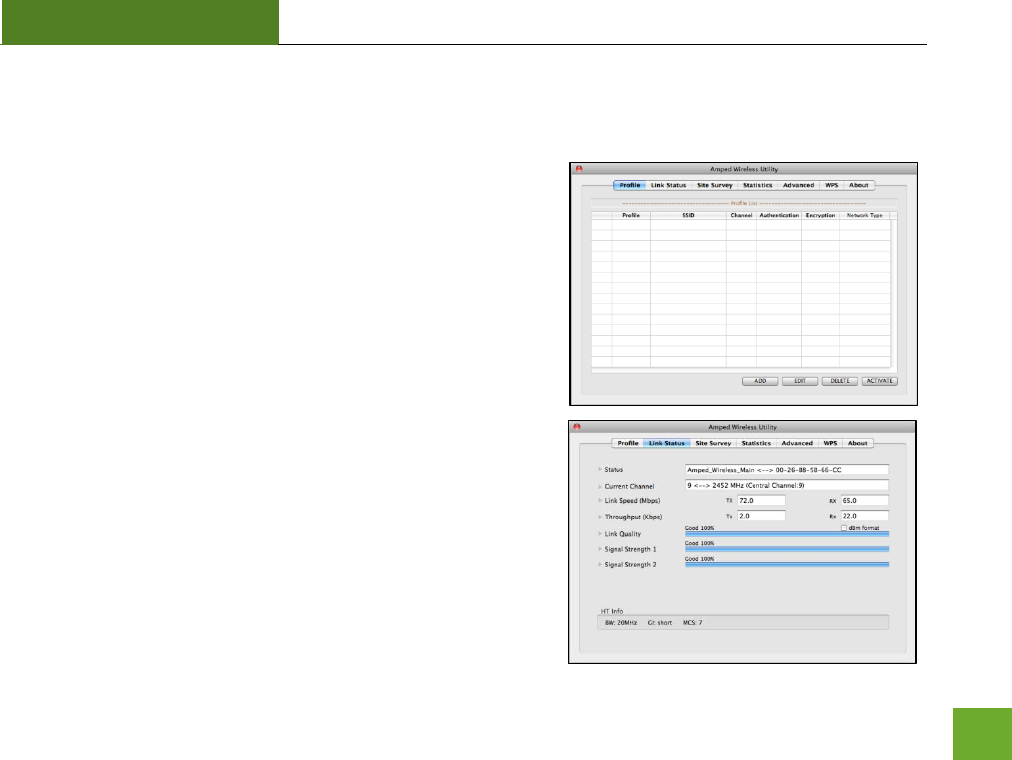1012x760 pixels.
Task: Enable the dBm format checkbox
Action: pyautogui.click(x=844, y=528)
